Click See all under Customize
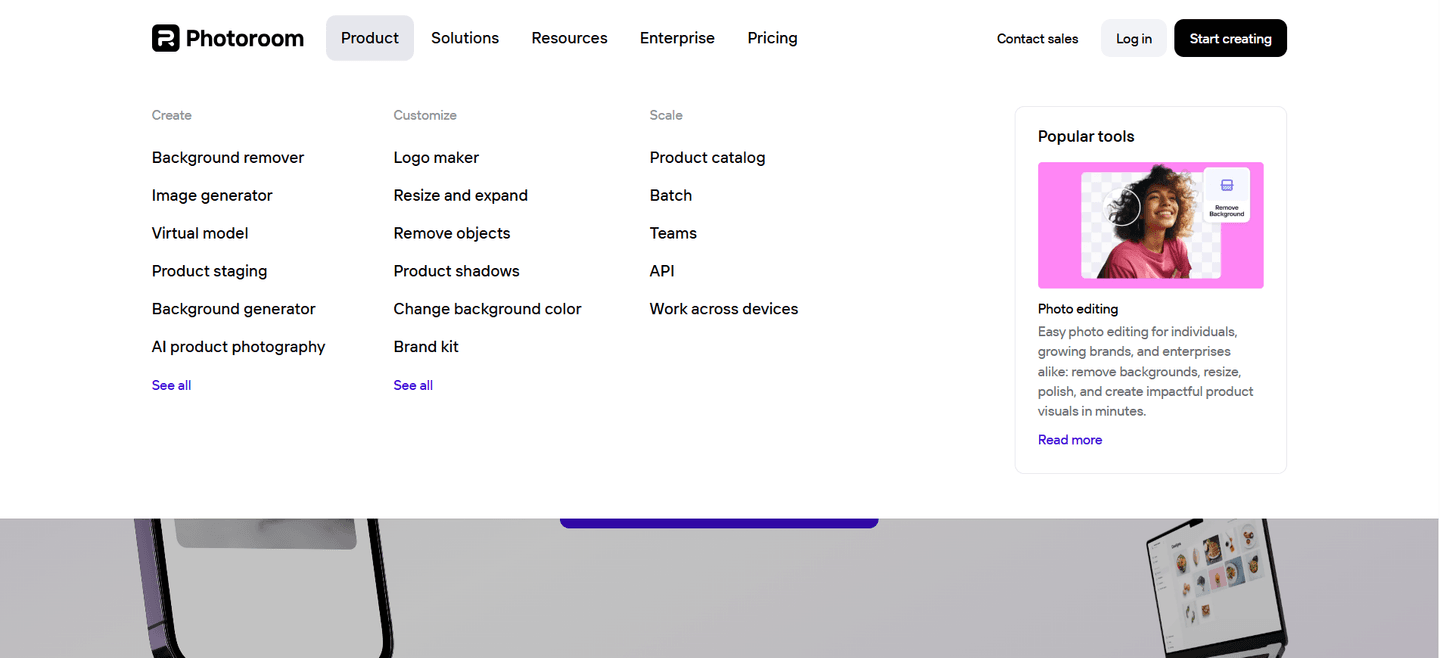Image resolution: width=1440 pixels, height=658 pixels. pyautogui.click(x=413, y=385)
